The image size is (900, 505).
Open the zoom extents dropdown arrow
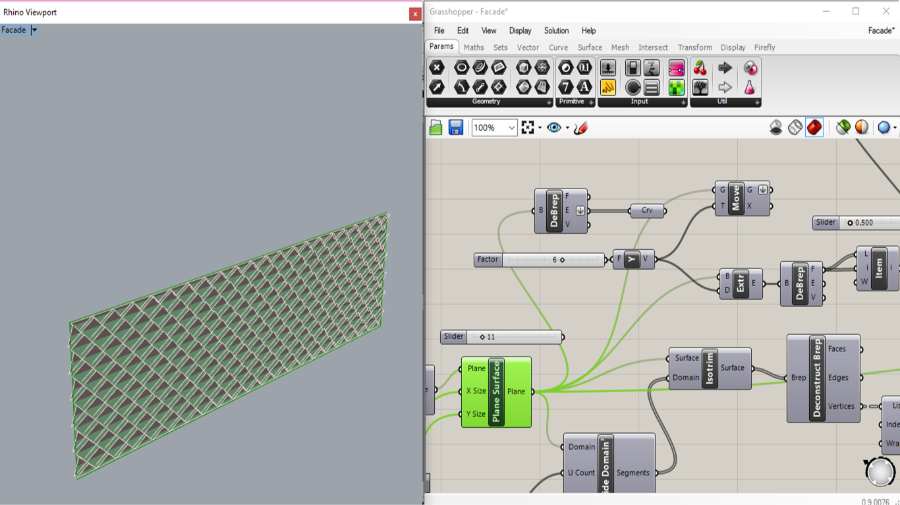pos(540,127)
